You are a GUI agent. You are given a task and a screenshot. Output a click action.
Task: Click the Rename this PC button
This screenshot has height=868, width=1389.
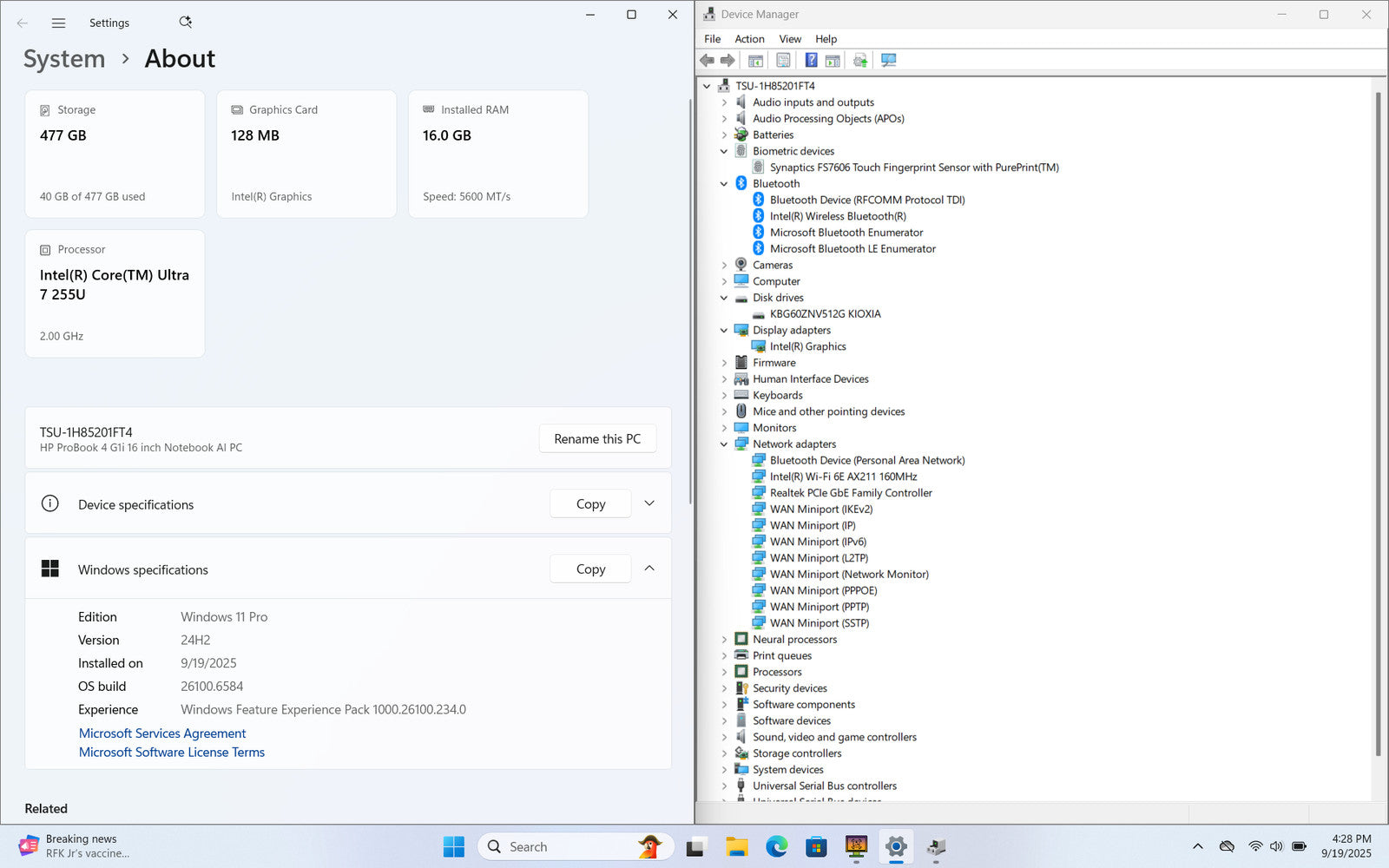(x=597, y=439)
